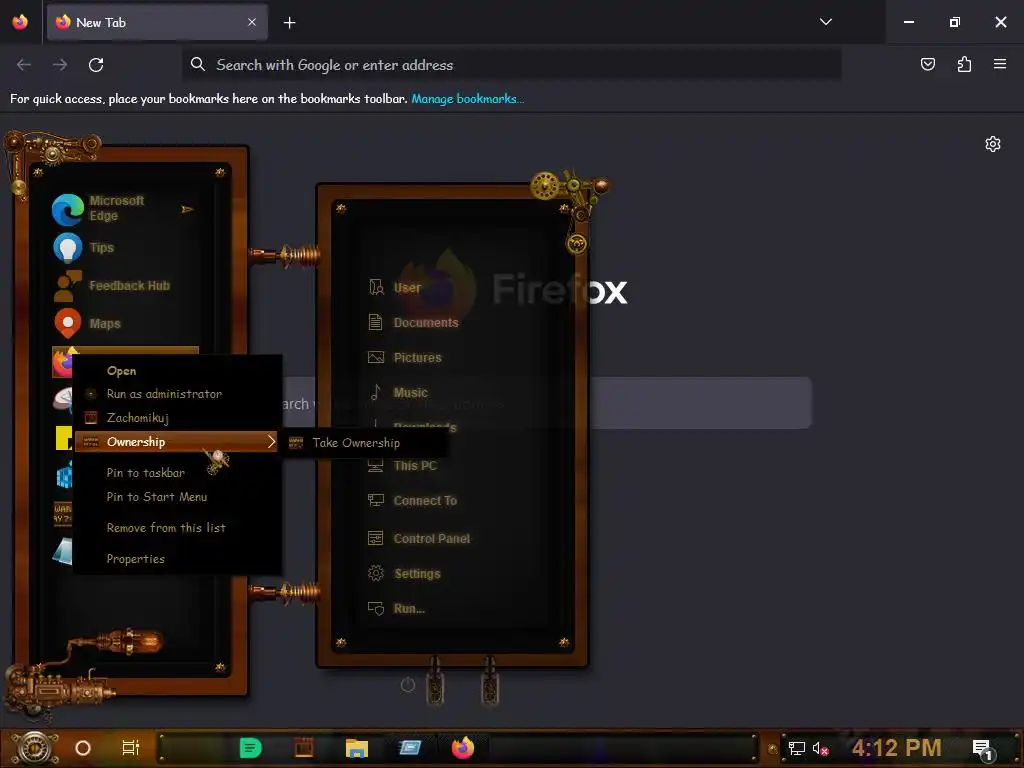This screenshot has height=768, width=1024.
Task: Open File Explorer on taskbar
Action: [x=357, y=748]
